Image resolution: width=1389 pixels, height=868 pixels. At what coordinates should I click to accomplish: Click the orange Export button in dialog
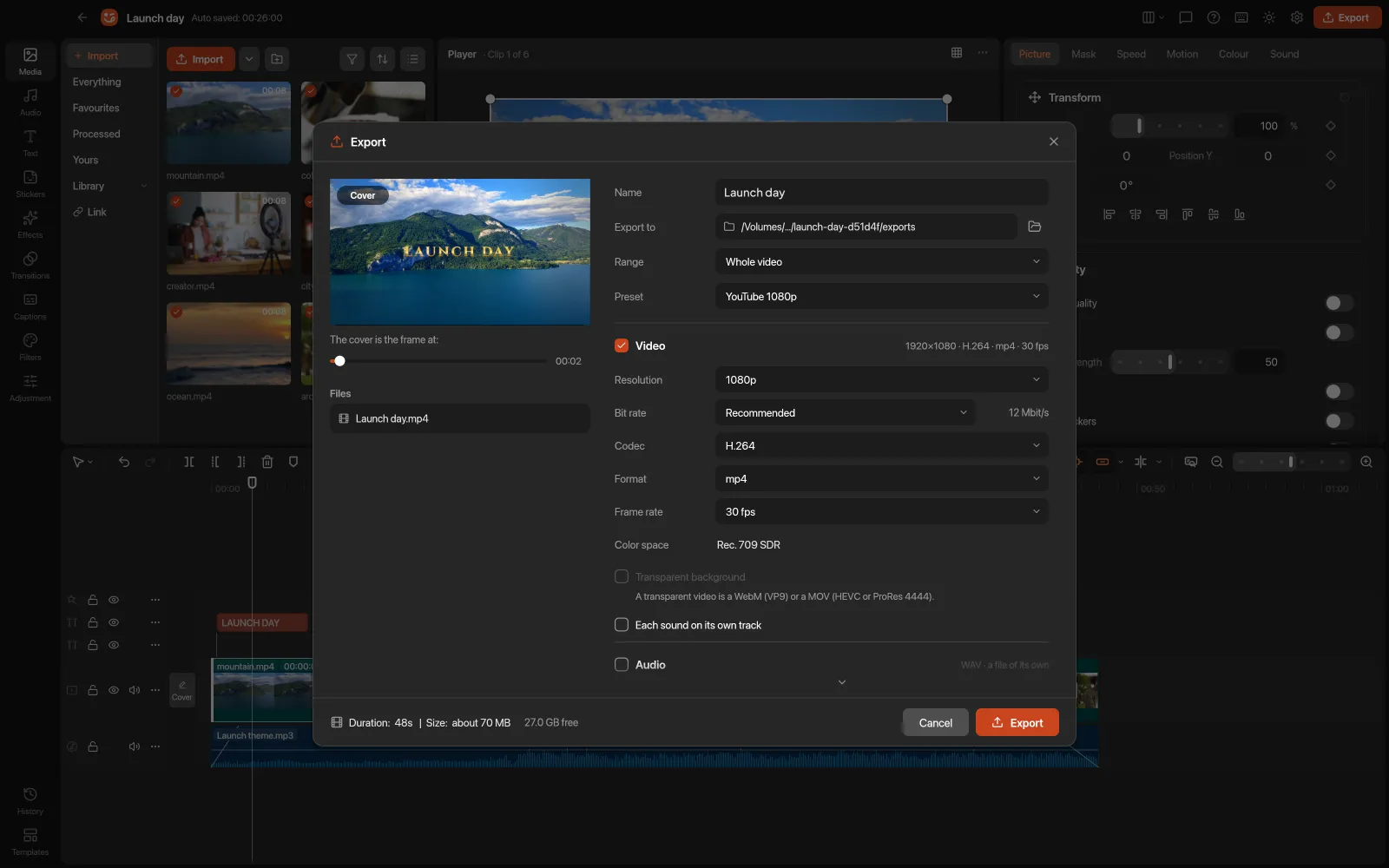(x=1017, y=722)
